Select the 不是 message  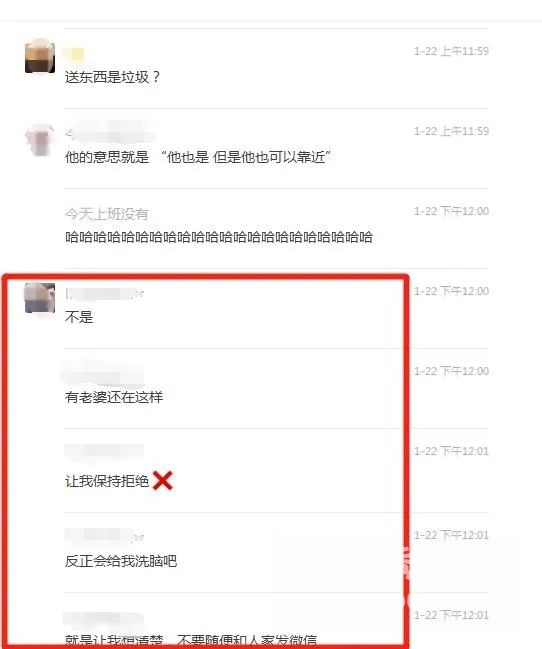coord(79,317)
